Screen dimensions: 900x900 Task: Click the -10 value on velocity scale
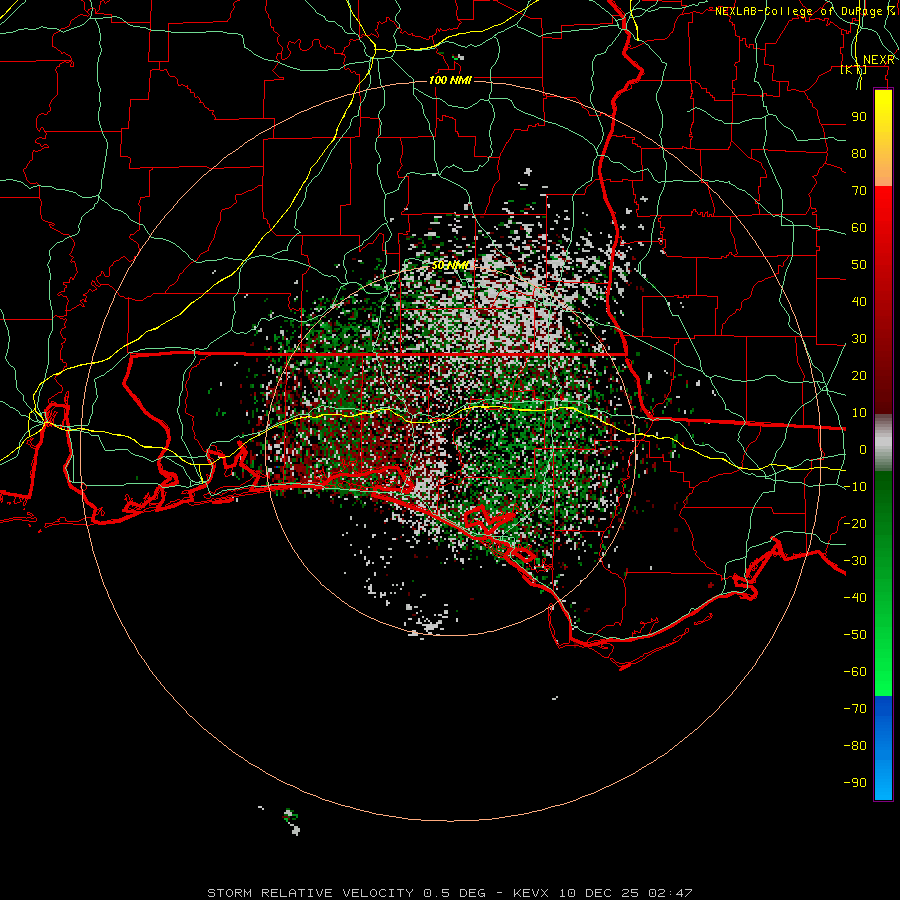855,487
